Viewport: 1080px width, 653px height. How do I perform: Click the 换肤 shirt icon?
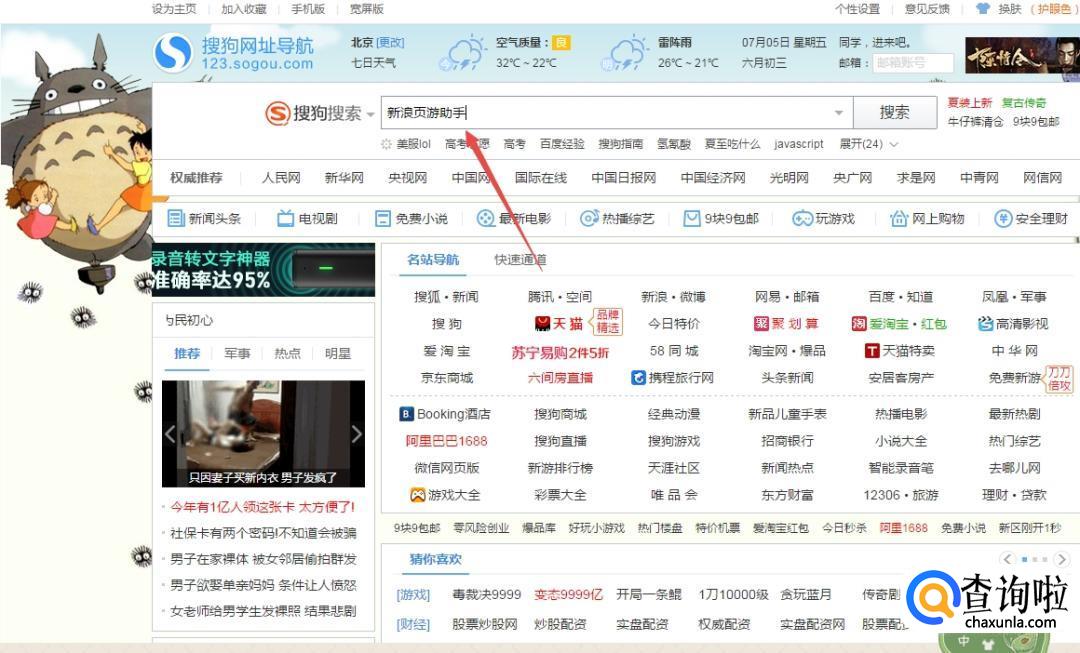click(983, 9)
